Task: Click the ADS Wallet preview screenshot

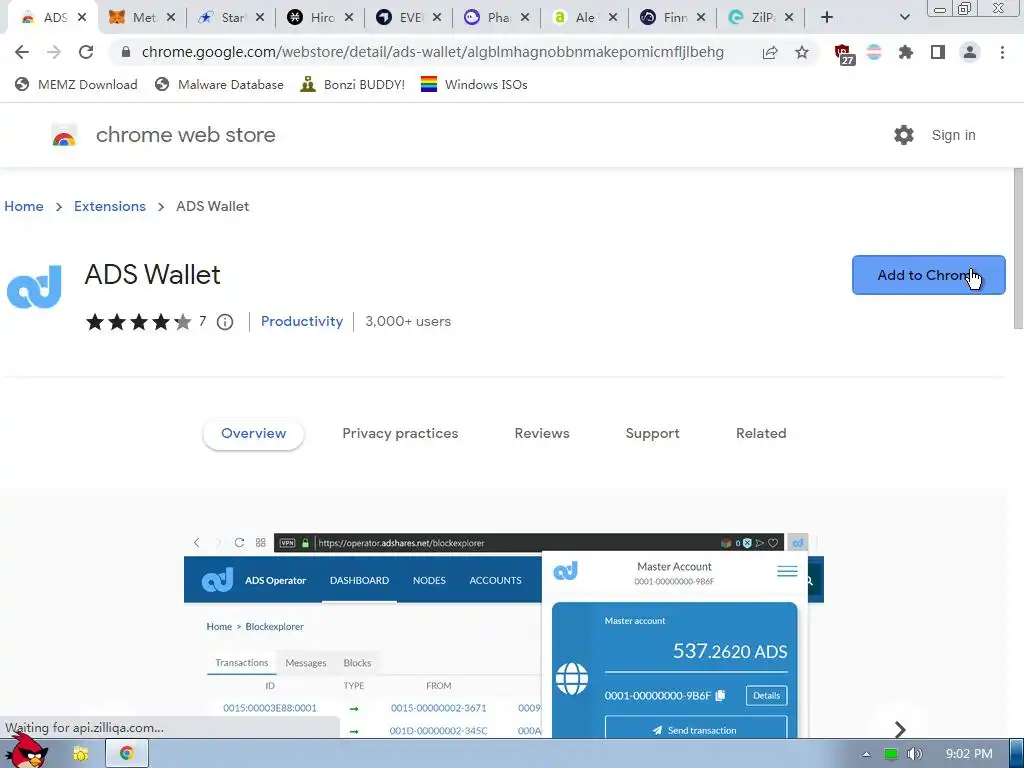Action: click(504, 635)
